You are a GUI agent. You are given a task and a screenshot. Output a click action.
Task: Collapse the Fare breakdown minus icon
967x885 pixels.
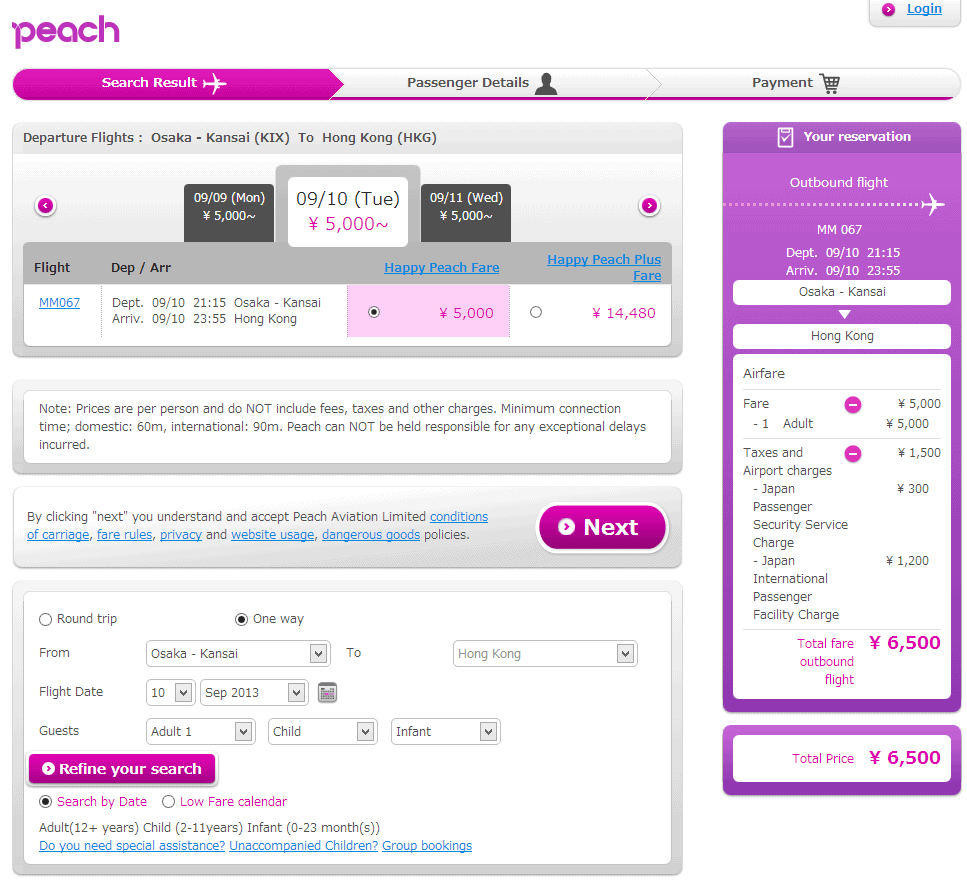852,404
